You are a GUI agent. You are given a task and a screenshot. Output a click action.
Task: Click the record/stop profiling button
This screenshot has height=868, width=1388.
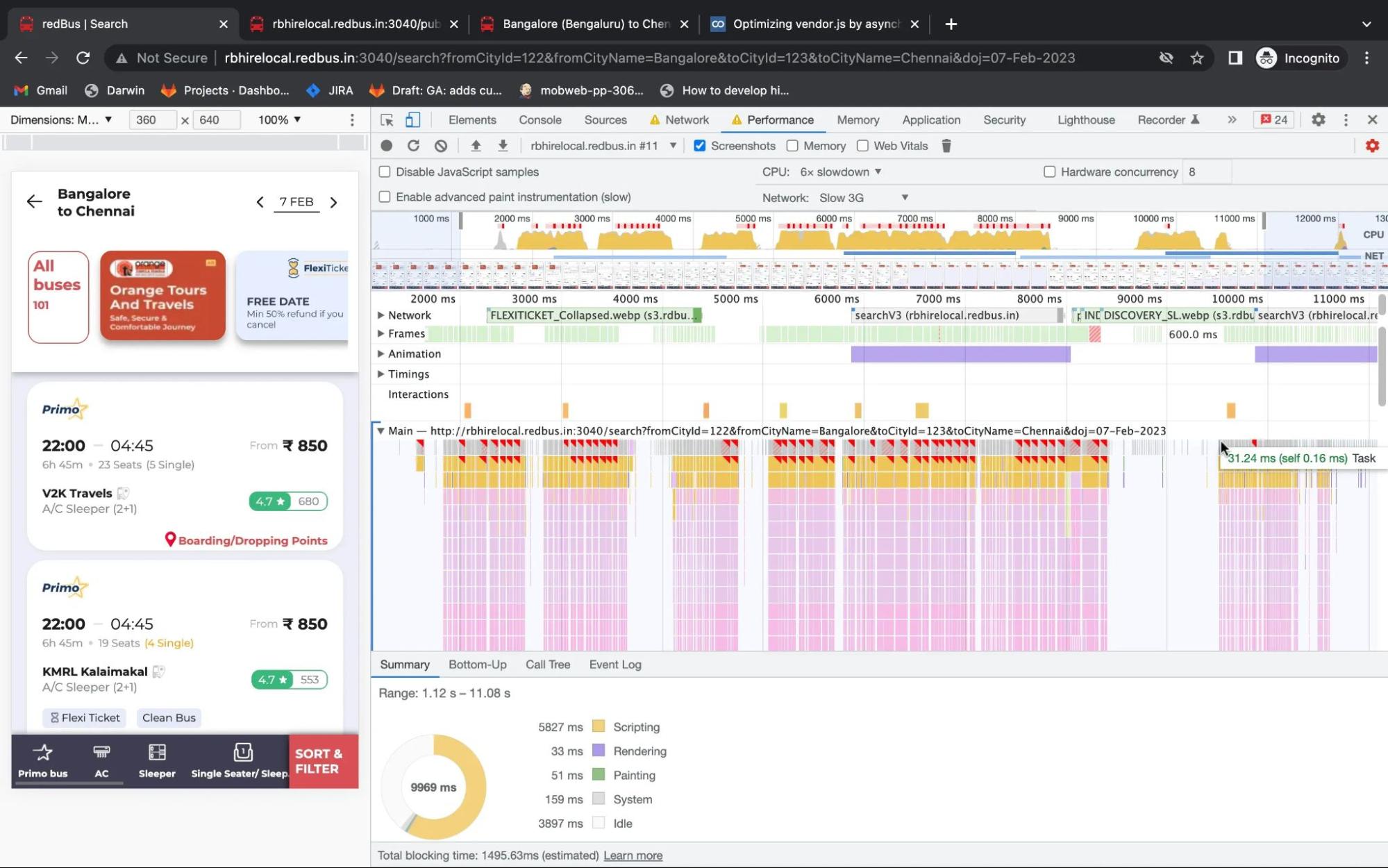point(386,145)
